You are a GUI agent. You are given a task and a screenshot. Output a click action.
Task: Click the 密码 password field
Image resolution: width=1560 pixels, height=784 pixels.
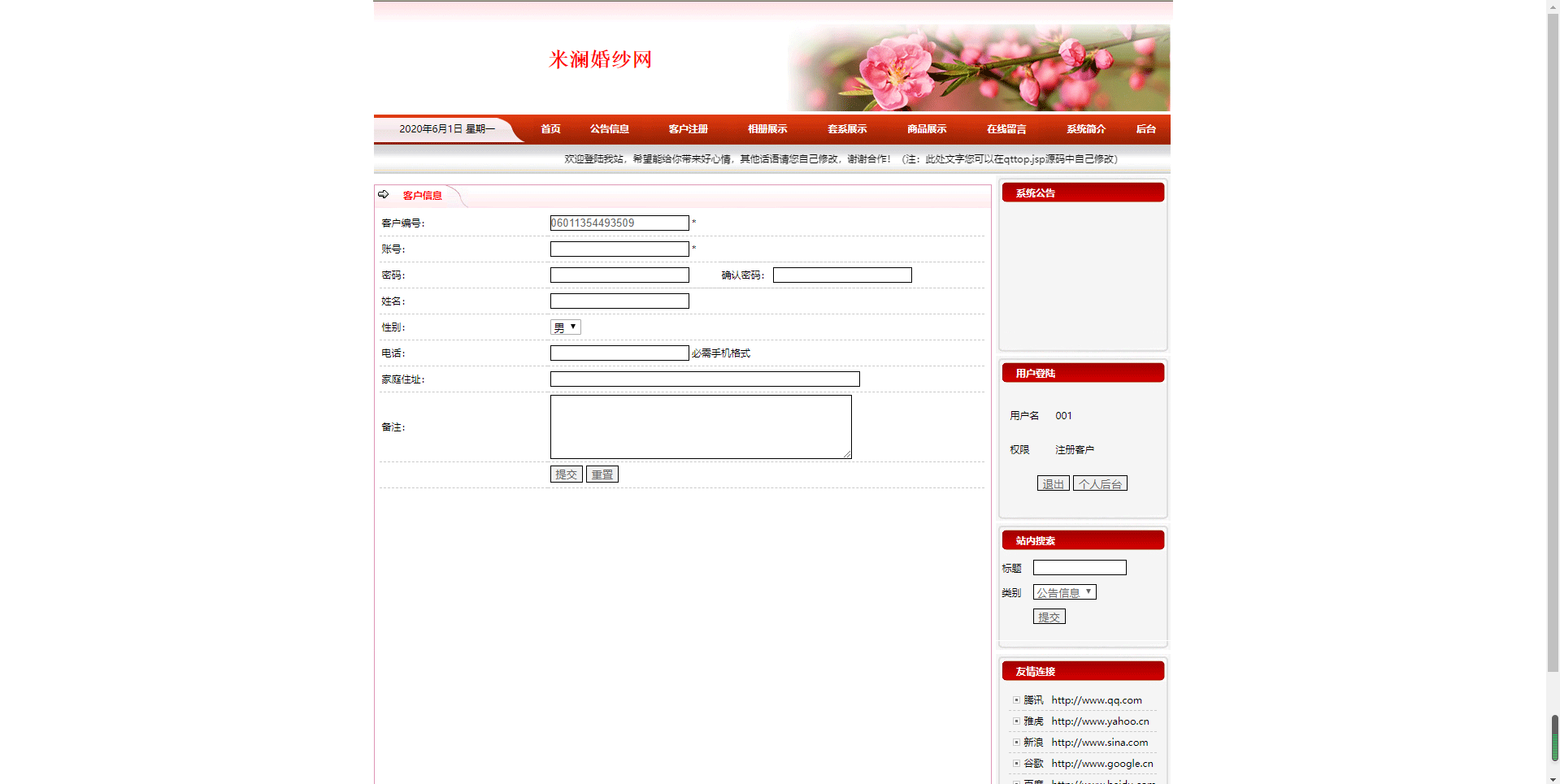tap(619, 275)
